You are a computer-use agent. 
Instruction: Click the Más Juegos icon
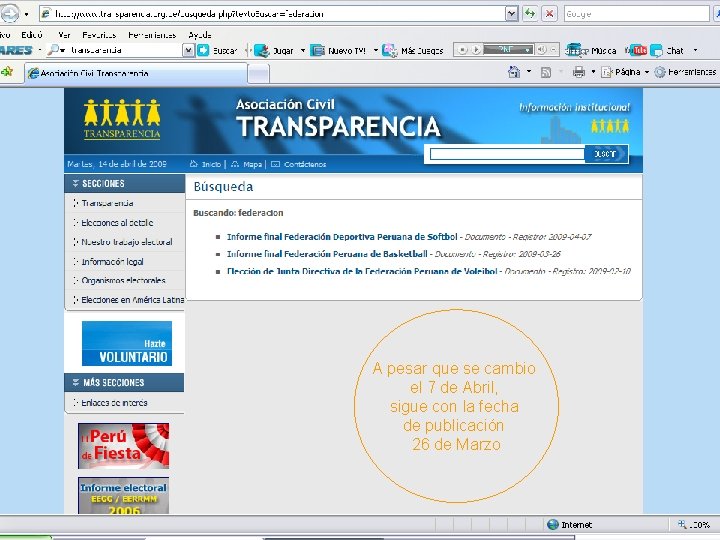tap(390, 51)
